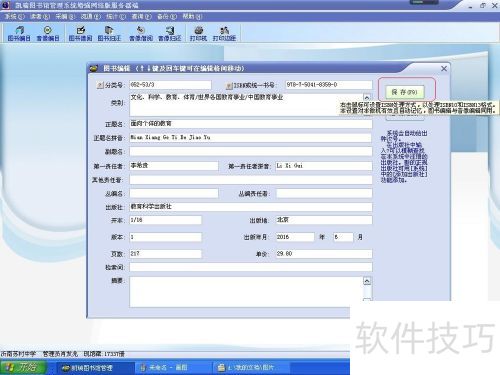Click the 单价 price field showing 29.80
This screenshot has width=500, height=375.
pos(324,254)
